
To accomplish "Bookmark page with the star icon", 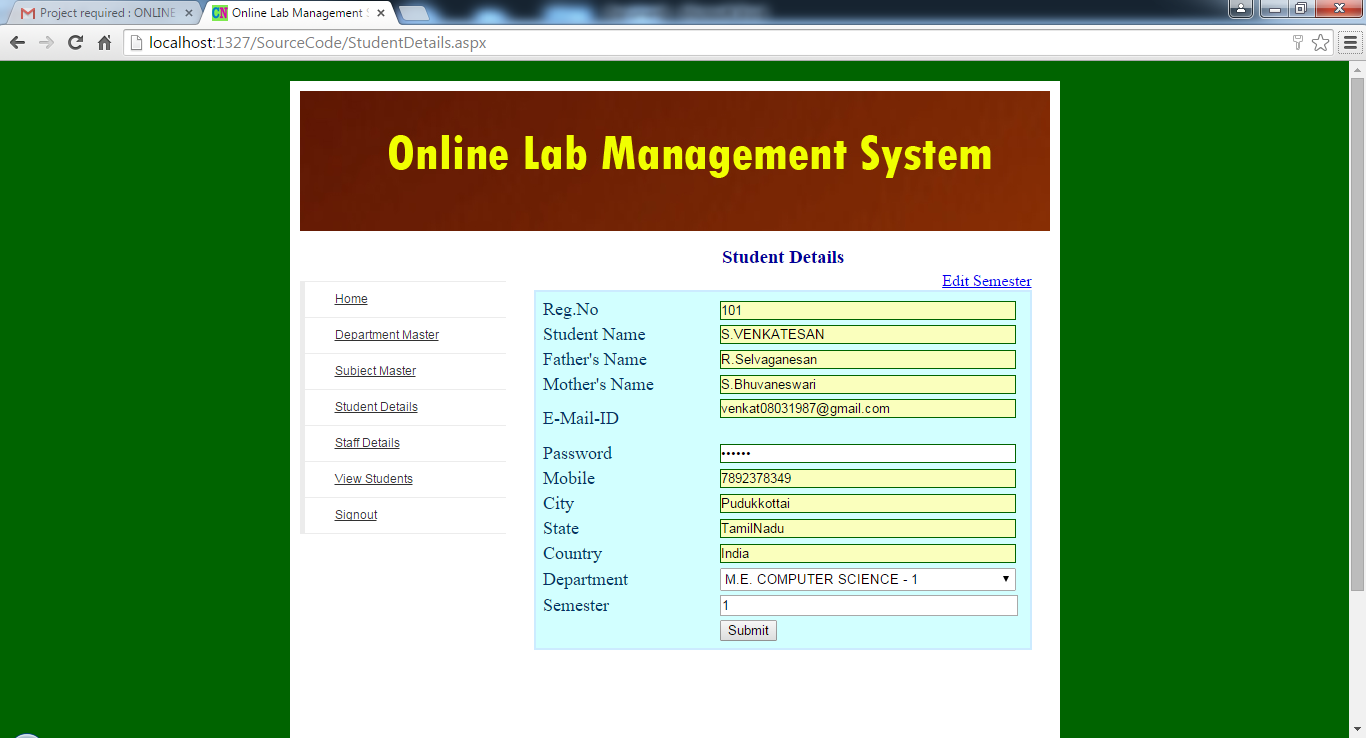I will [x=1320, y=43].
